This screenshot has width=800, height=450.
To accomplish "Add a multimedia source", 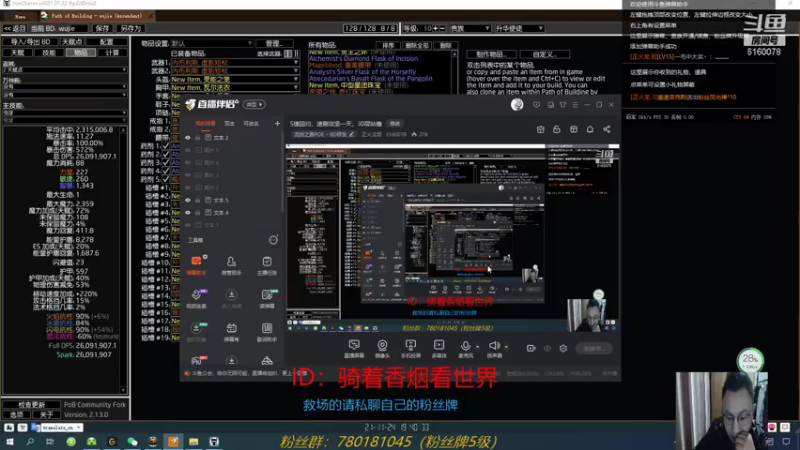I will (439, 345).
